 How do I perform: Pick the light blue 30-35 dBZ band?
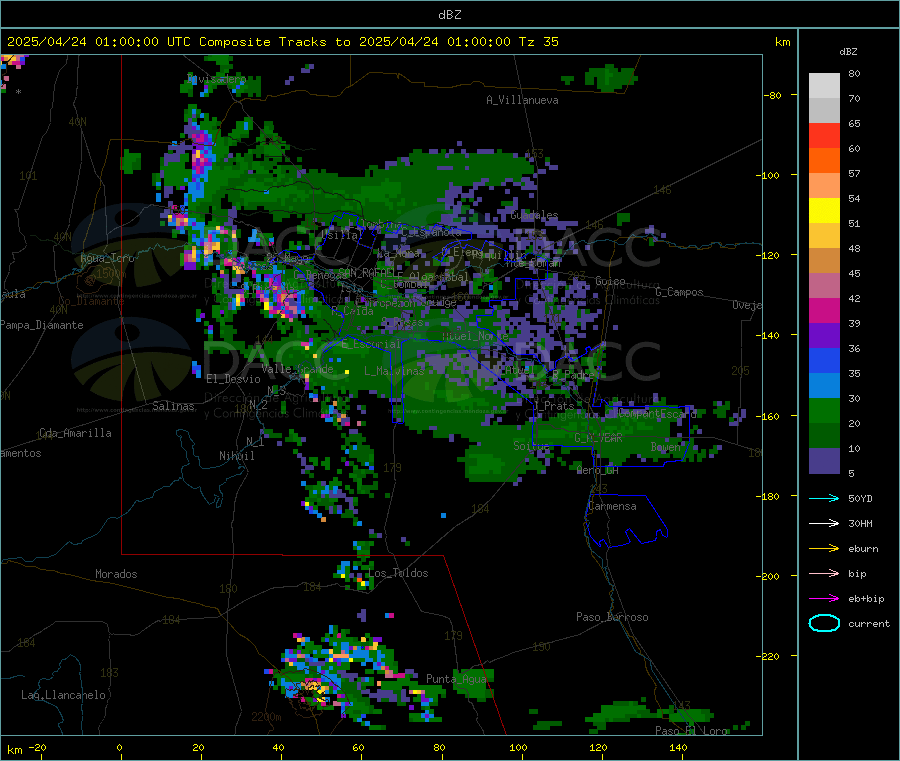[824, 386]
